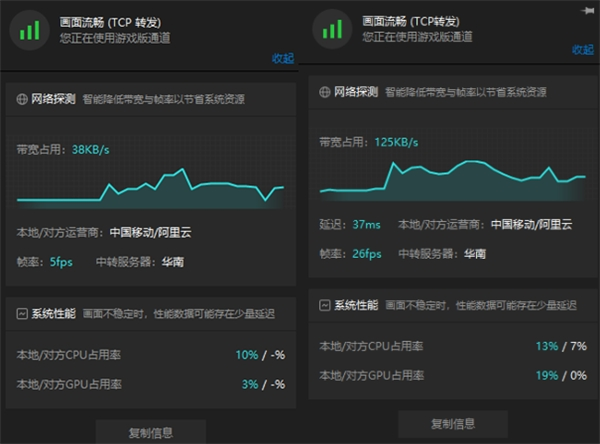600x444 pixels.
Task: Click the 19% / 0% GPU usage value
Action: click(560, 375)
